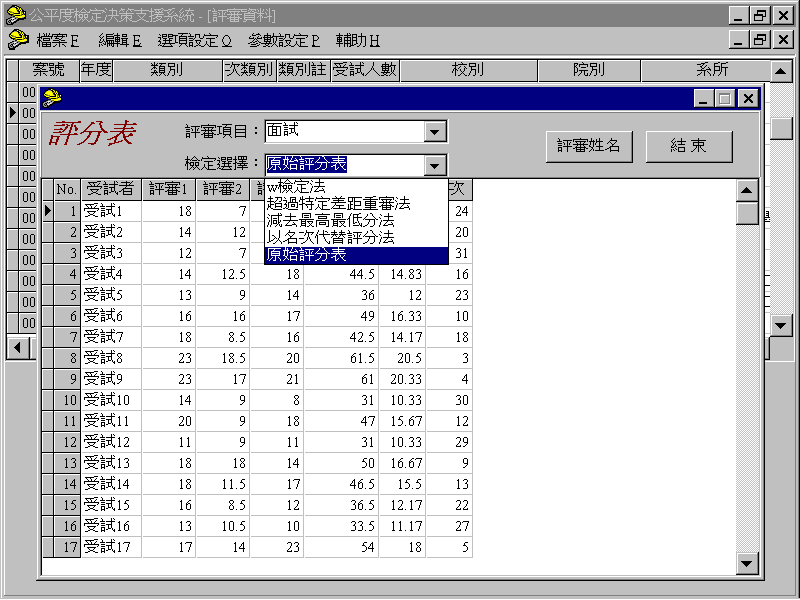Open the 選項設定 menu
800x600 pixels.
[x=194, y=41]
